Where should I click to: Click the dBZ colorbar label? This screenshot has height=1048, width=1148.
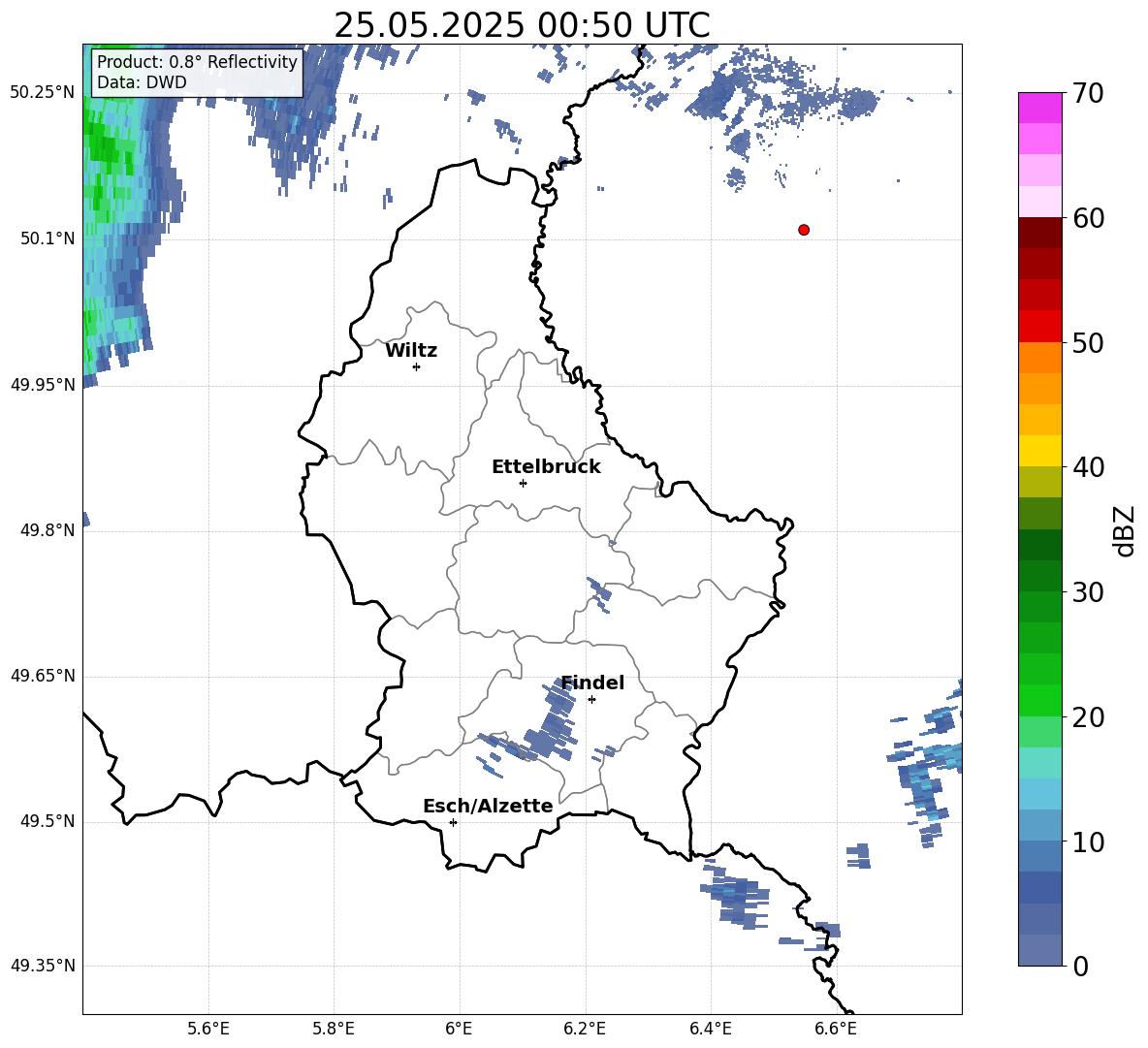(x=1124, y=530)
